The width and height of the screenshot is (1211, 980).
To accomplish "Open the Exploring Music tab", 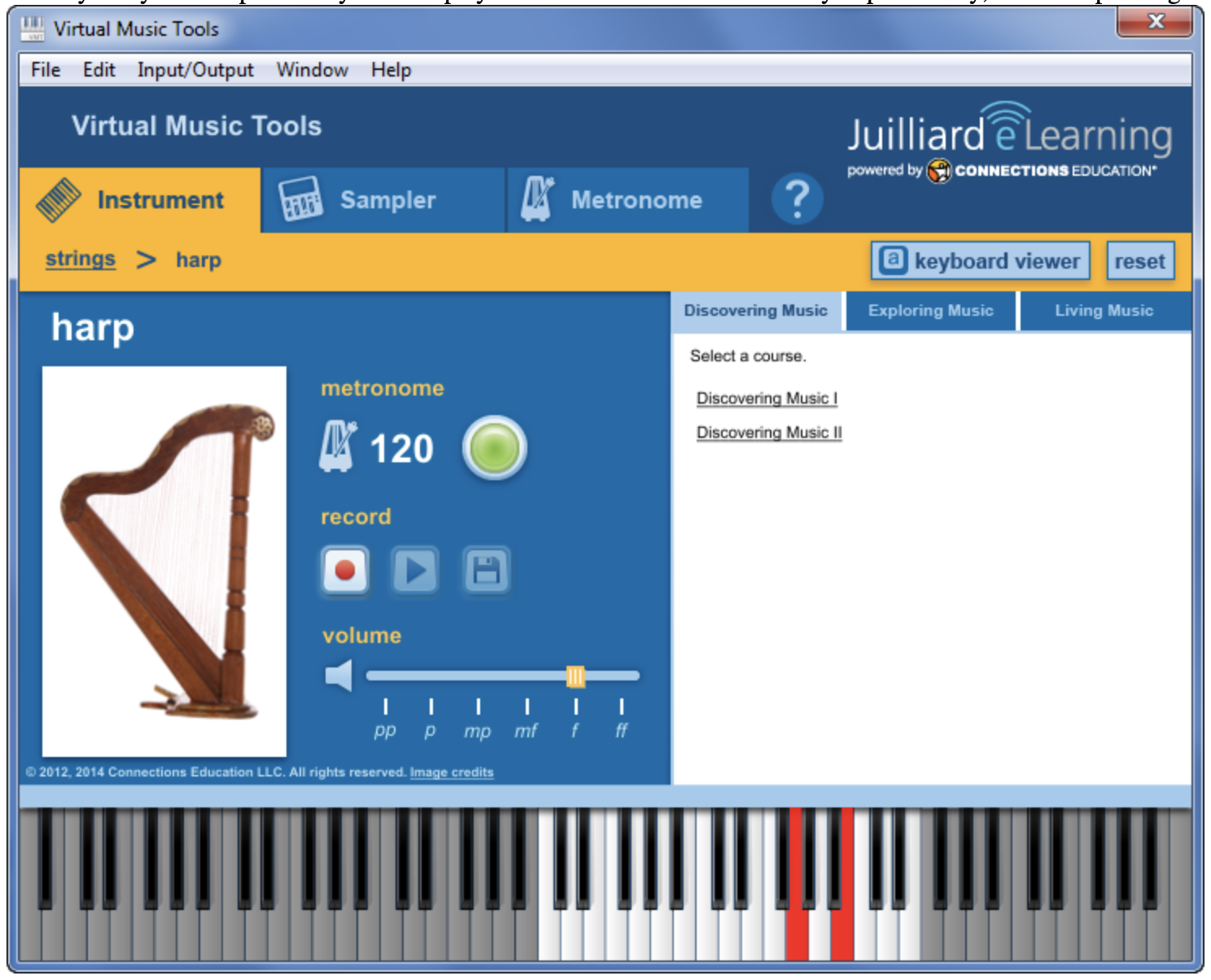I will tap(930, 311).
